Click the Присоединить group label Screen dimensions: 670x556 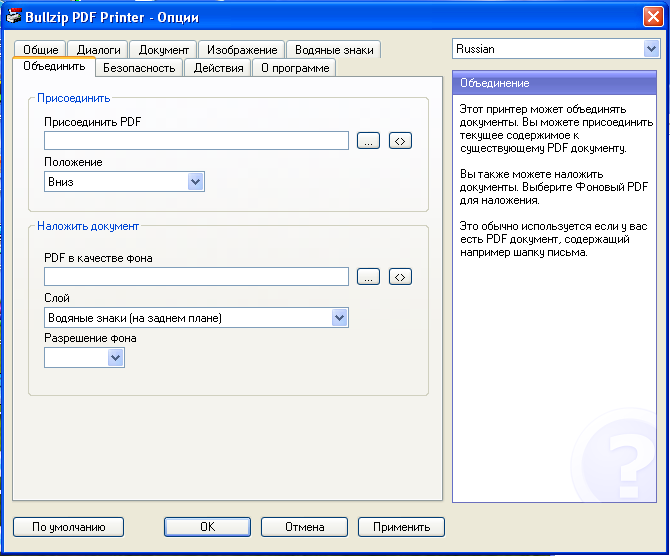73,98
